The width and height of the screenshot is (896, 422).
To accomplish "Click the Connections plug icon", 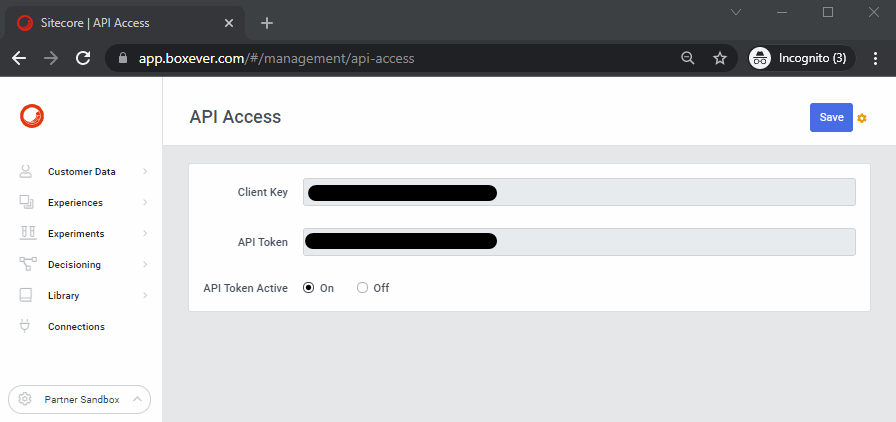I will coord(27,327).
